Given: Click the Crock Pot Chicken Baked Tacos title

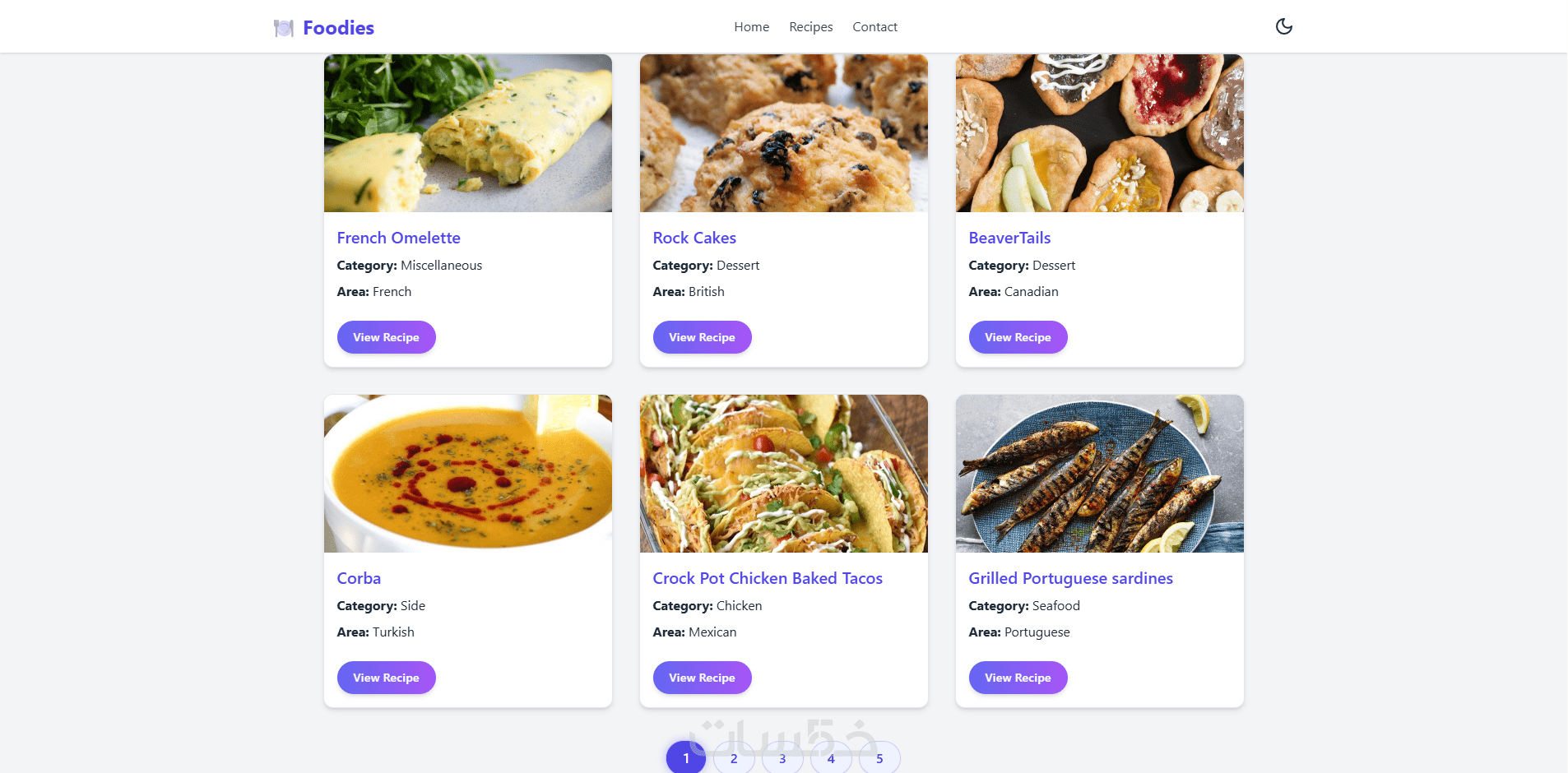Looking at the screenshot, I should (767, 578).
